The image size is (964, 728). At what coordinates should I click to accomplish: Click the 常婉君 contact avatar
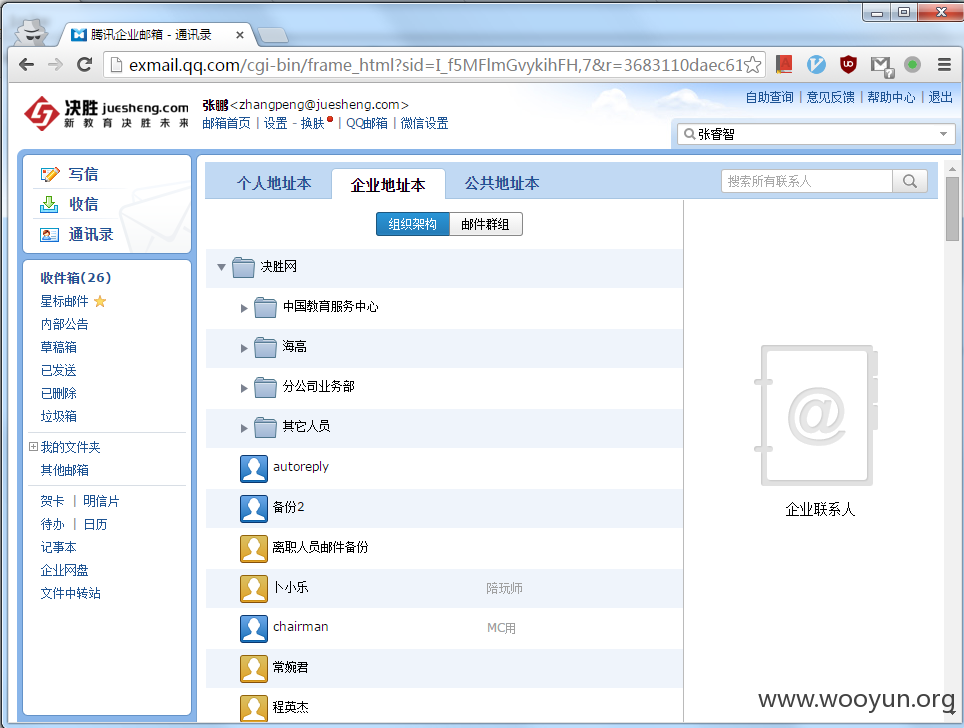(x=254, y=668)
